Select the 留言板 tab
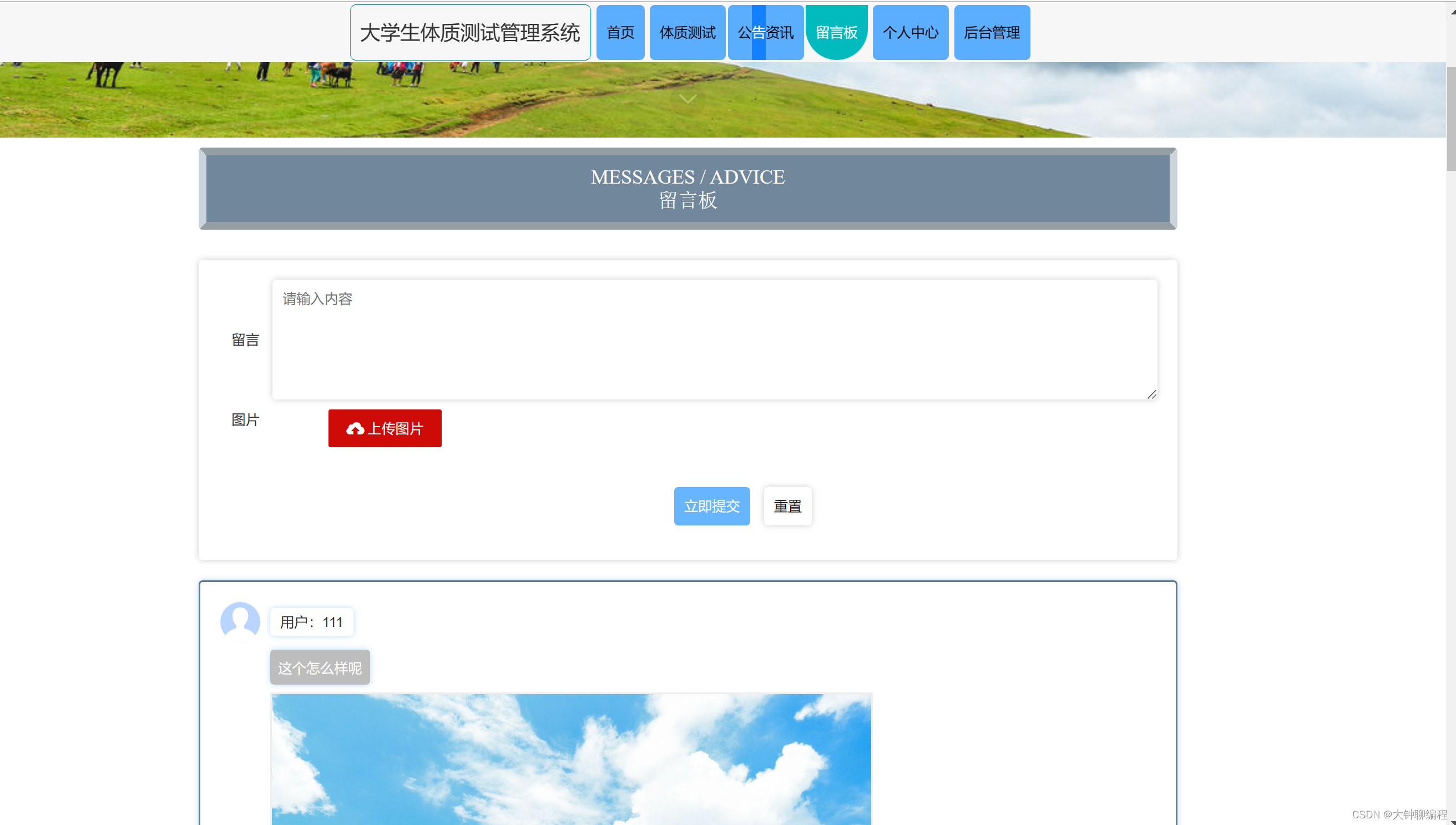1456x825 pixels. (836, 33)
